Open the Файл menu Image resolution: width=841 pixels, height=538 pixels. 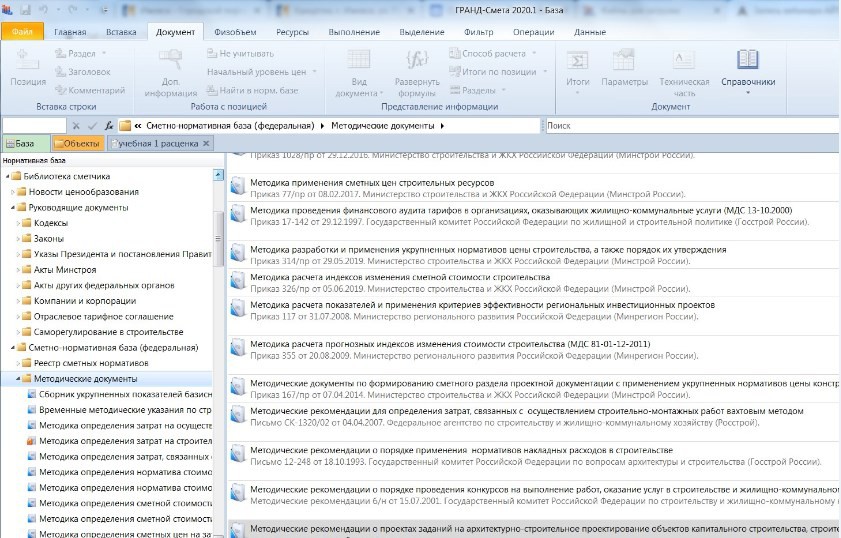click(22, 32)
